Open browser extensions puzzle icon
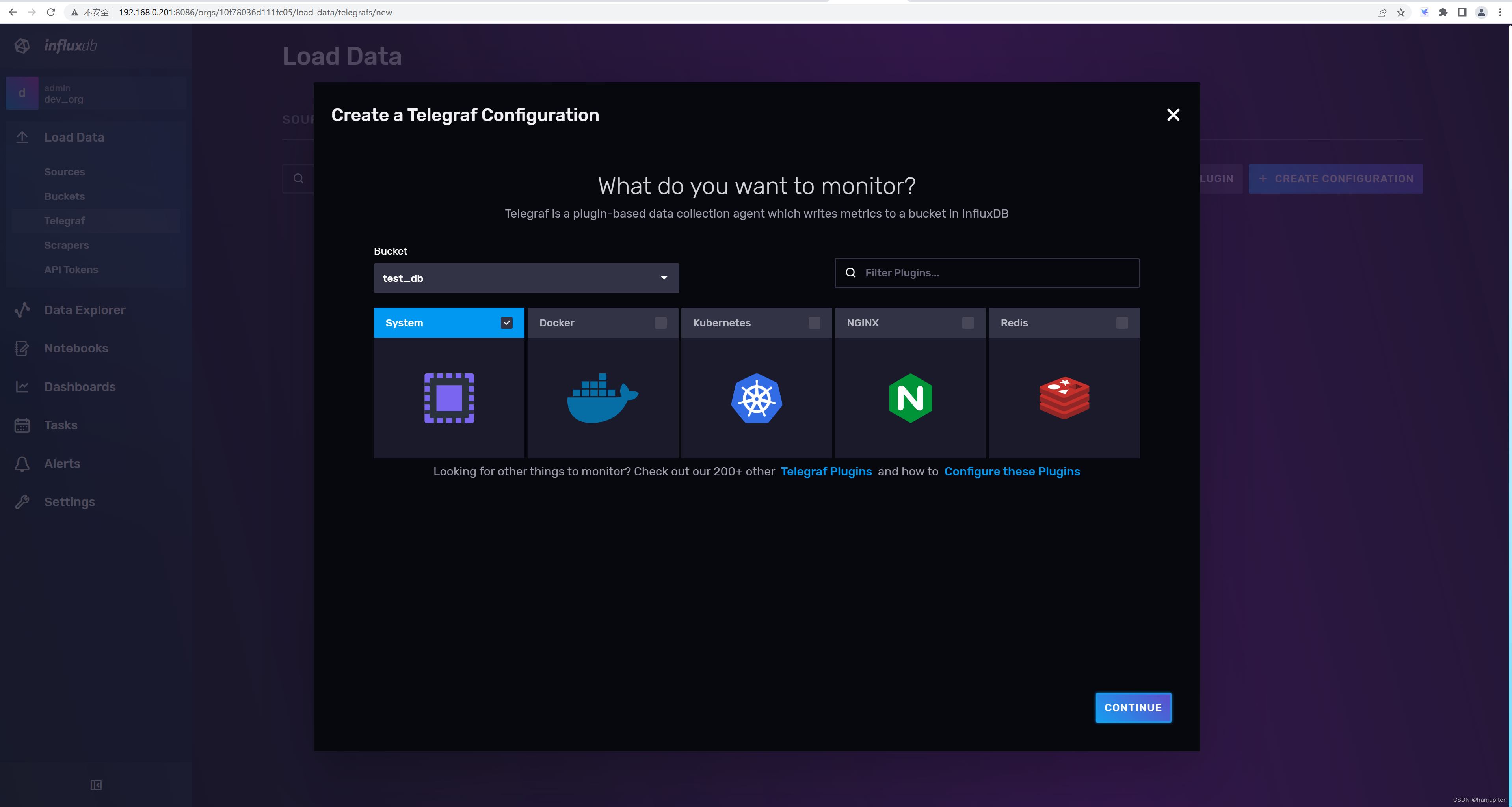Image resolution: width=1512 pixels, height=807 pixels. (1443, 12)
